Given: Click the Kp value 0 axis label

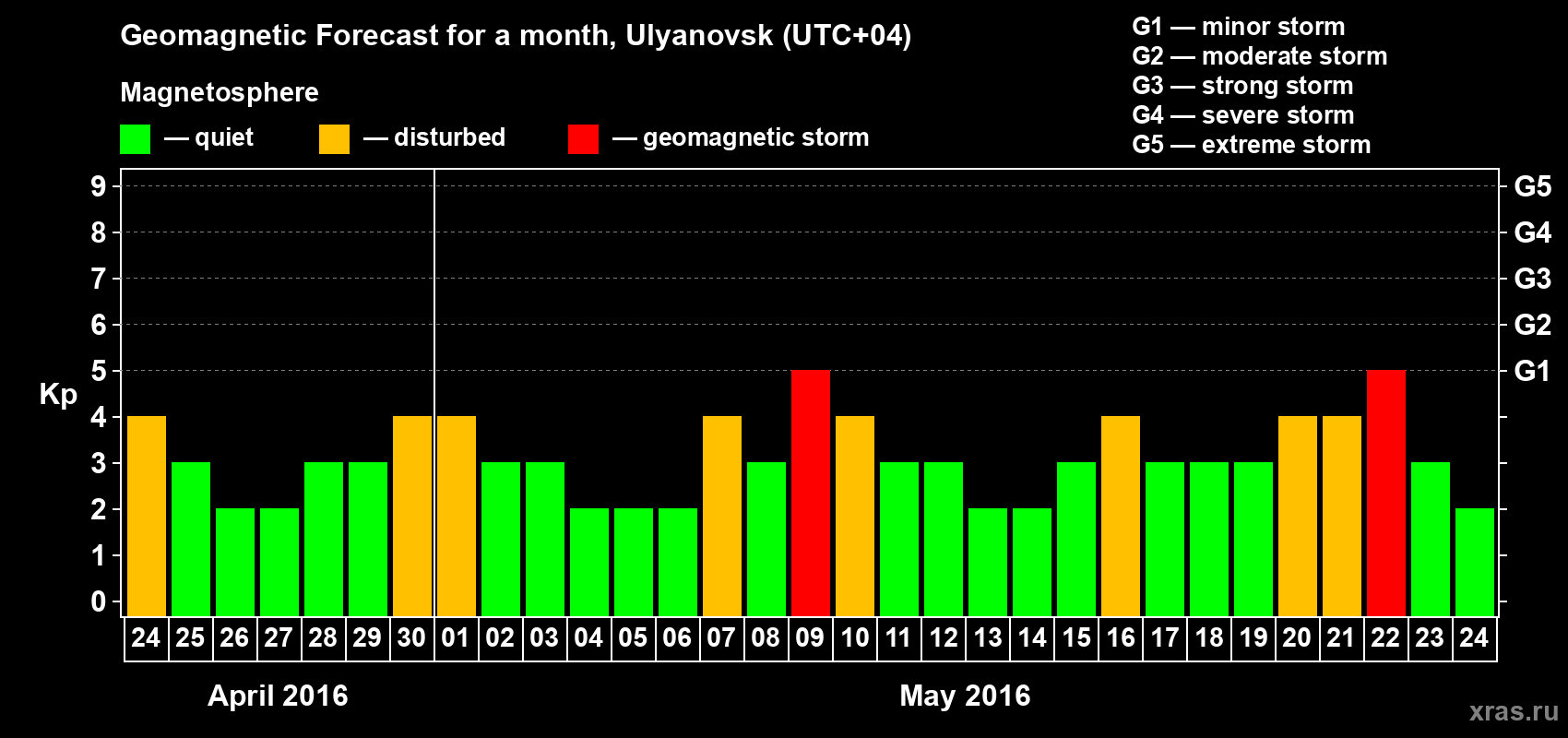Looking at the screenshot, I should (x=99, y=601).
